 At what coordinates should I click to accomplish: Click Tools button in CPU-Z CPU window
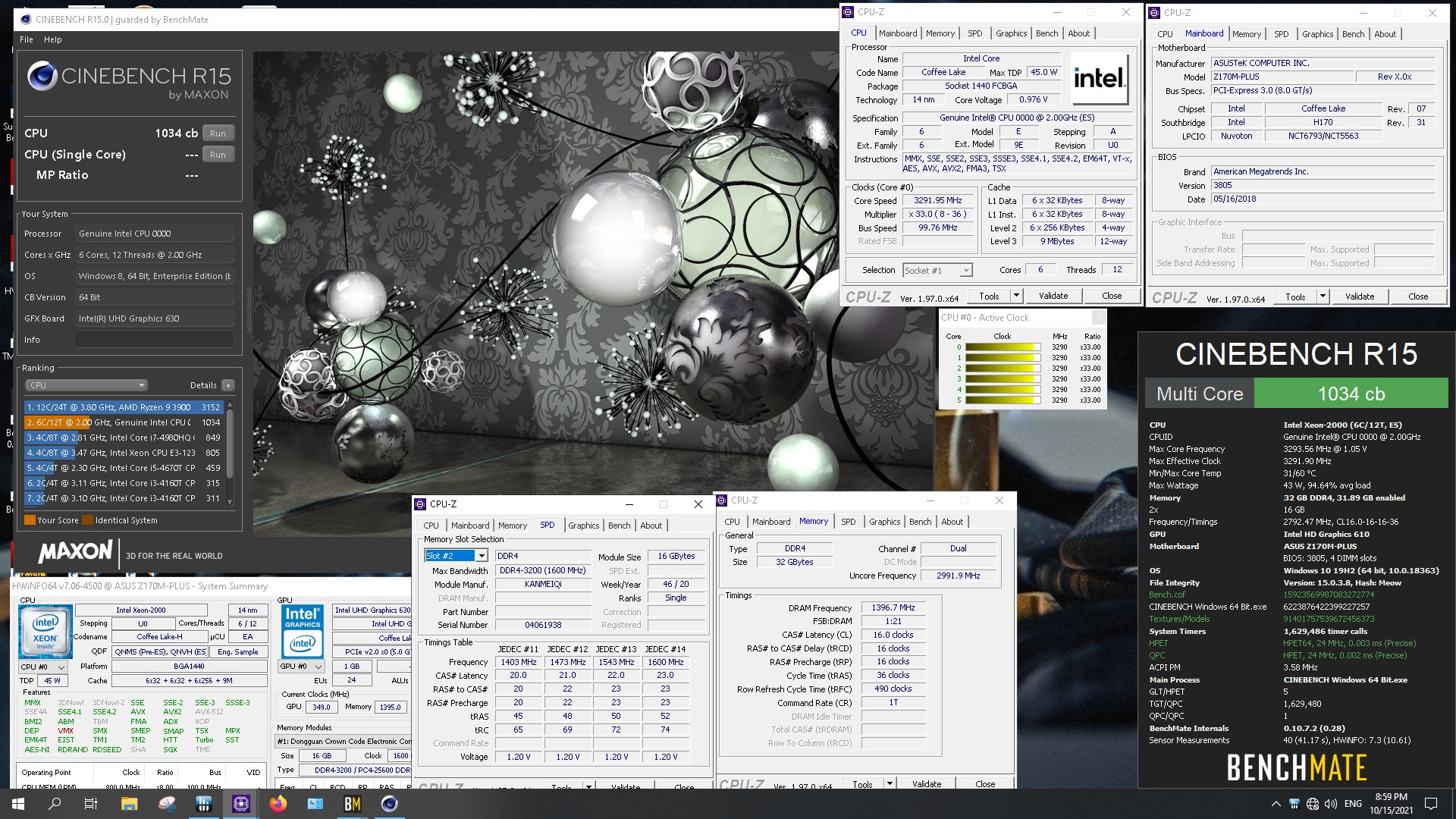[989, 296]
